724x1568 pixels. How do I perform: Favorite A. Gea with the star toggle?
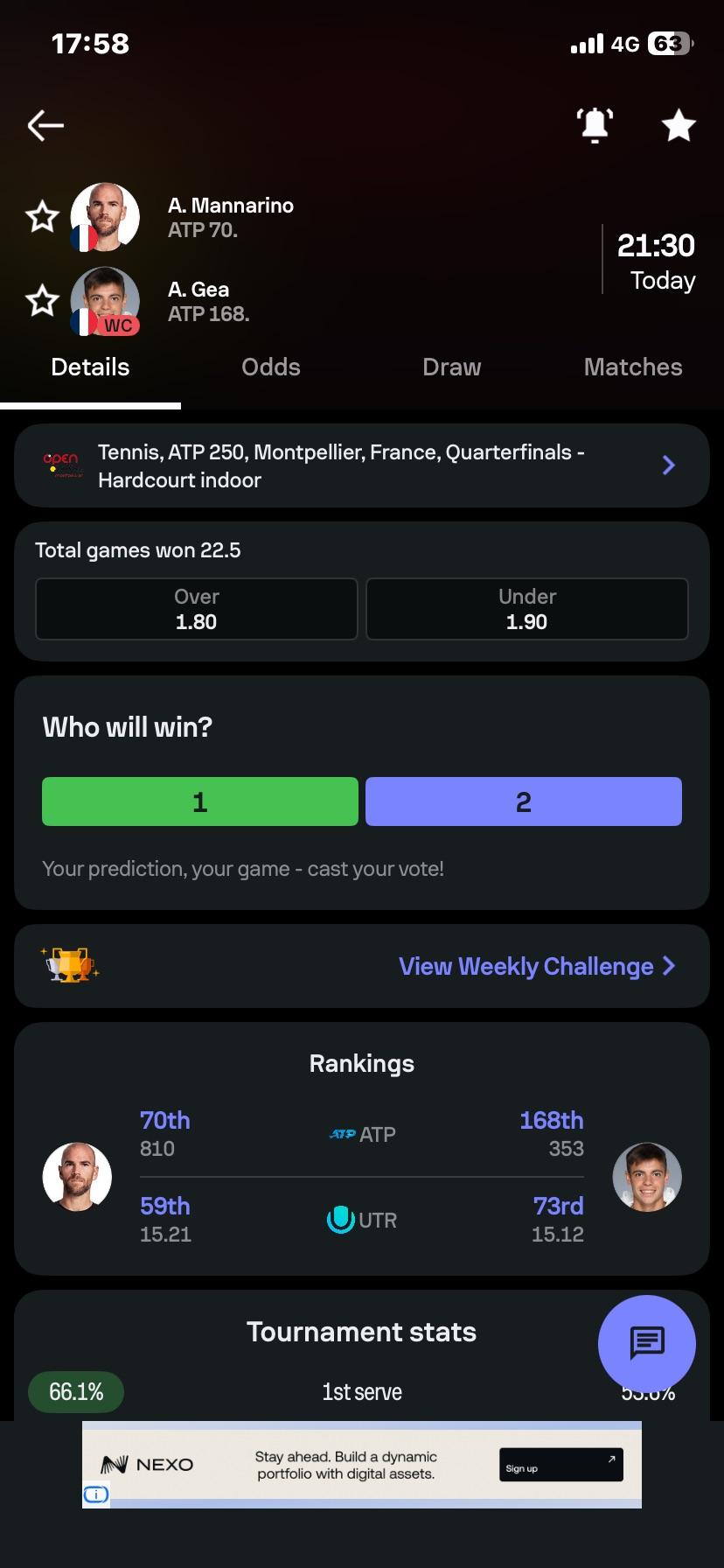(42, 301)
